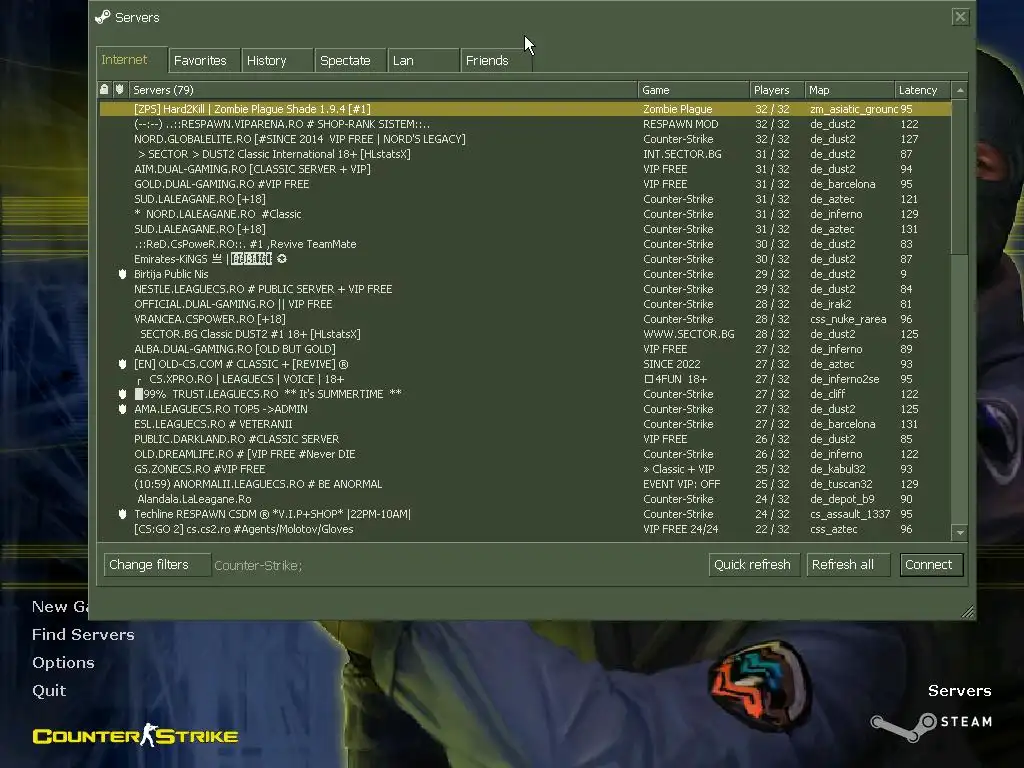Image resolution: width=1024 pixels, height=768 pixels.
Task: Select ESL.LEAGUECS.RO # VETERANII server
Action: point(525,424)
